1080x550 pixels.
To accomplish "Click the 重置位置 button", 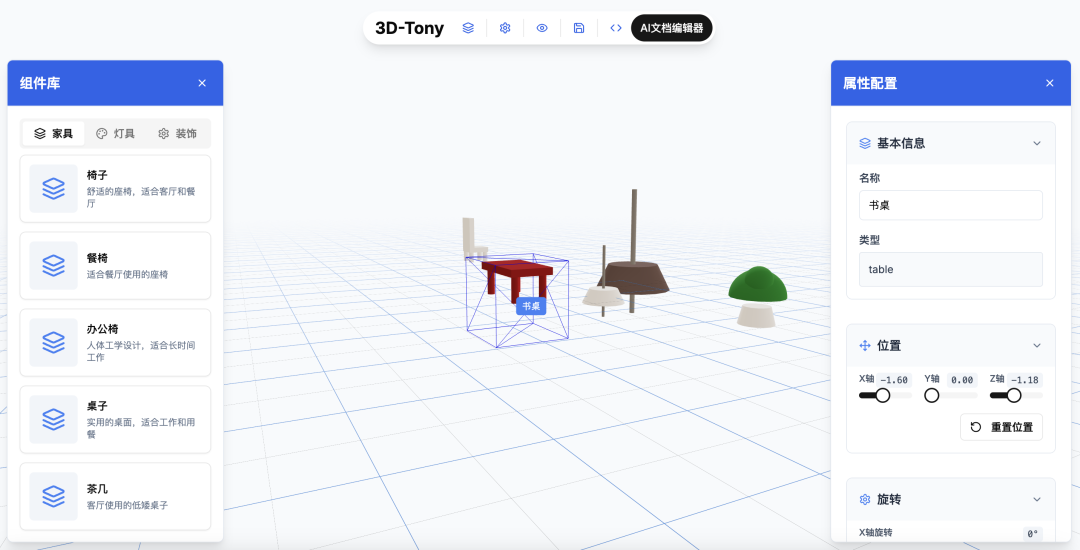I will point(1001,427).
